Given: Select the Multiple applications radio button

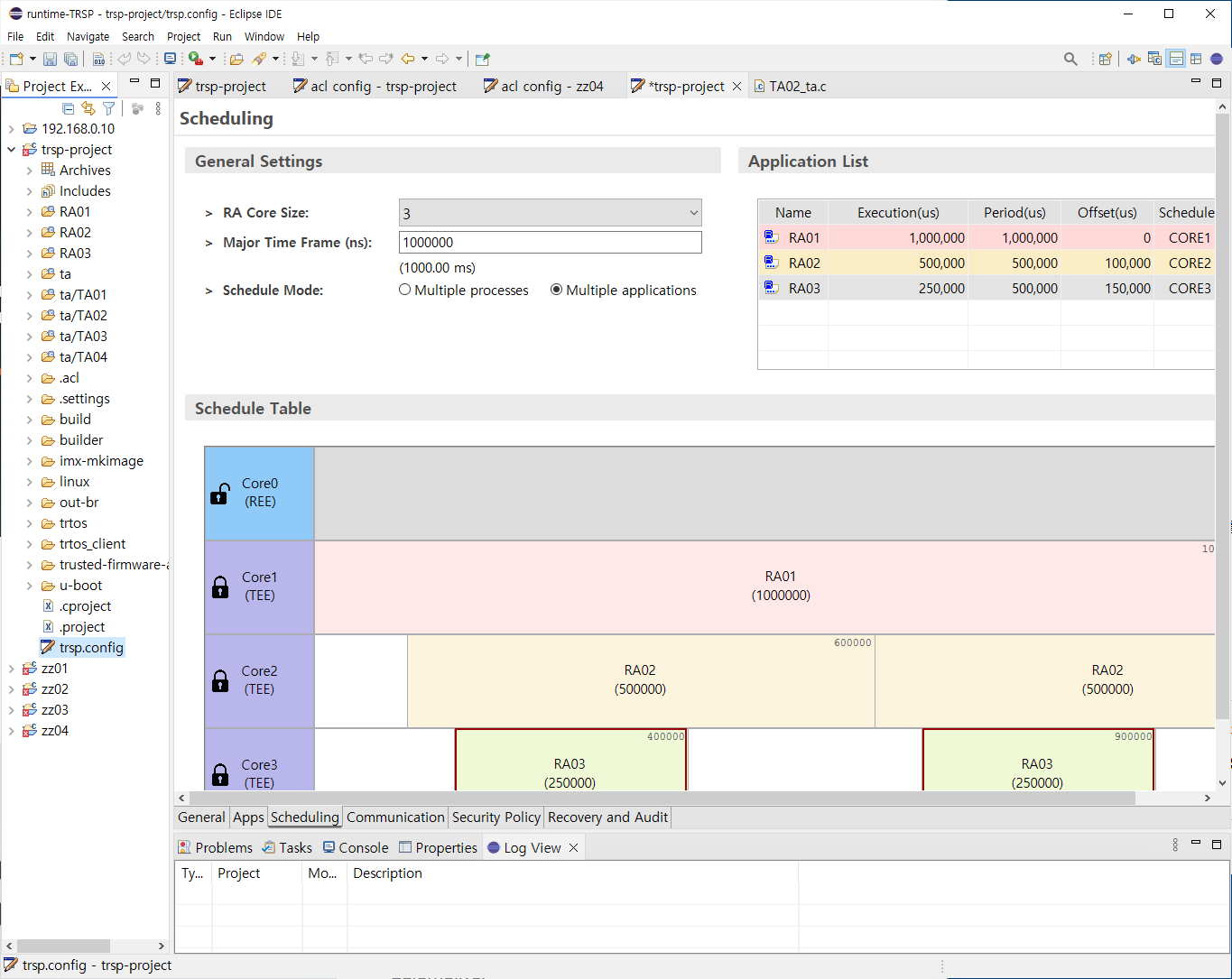Looking at the screenshot, I should (557, 291).
